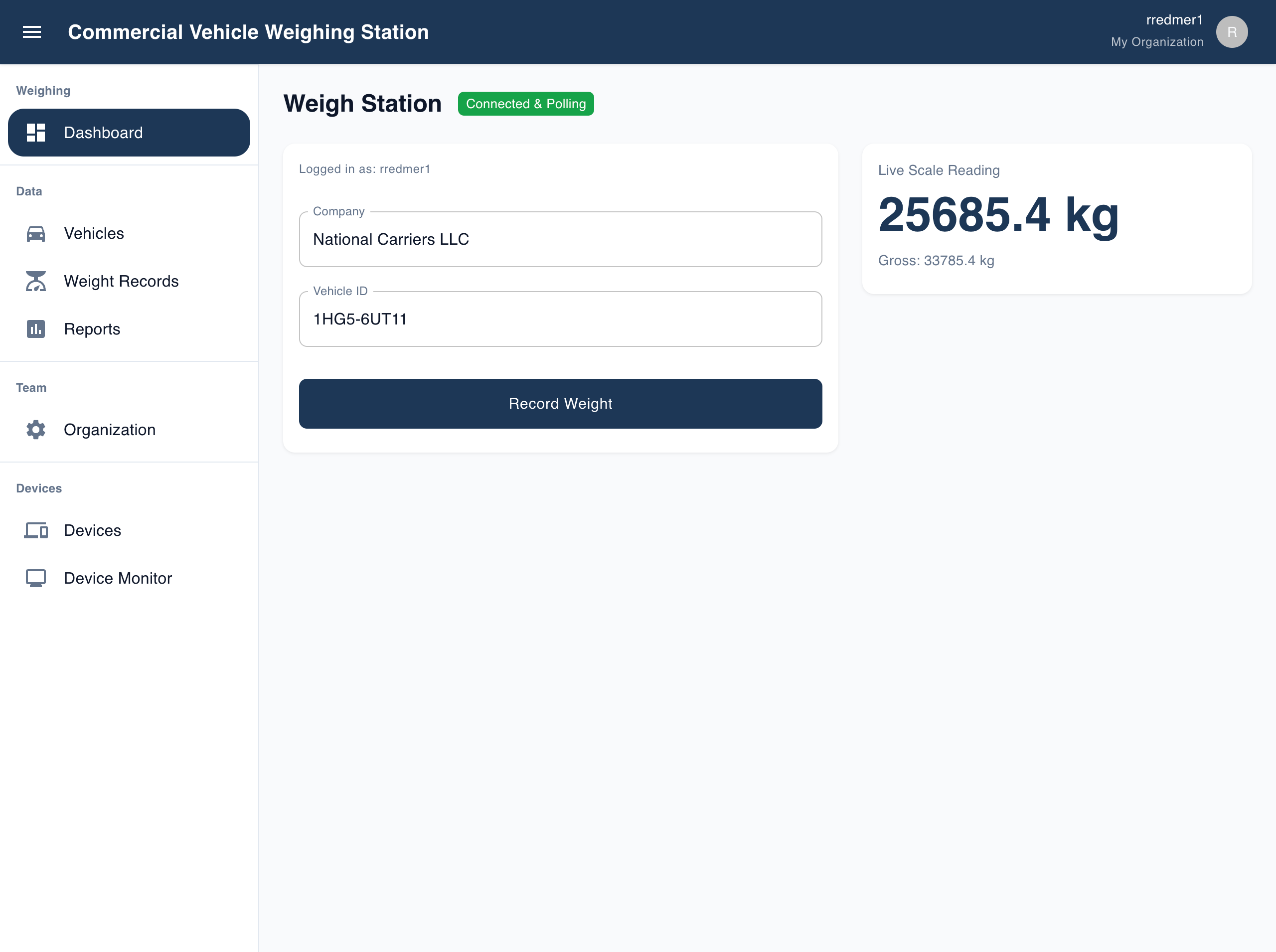The image size is (1276, 952).
Task: Click the Connected & Polling status badge
Action: pyautogui.click(x=526, y=104)
